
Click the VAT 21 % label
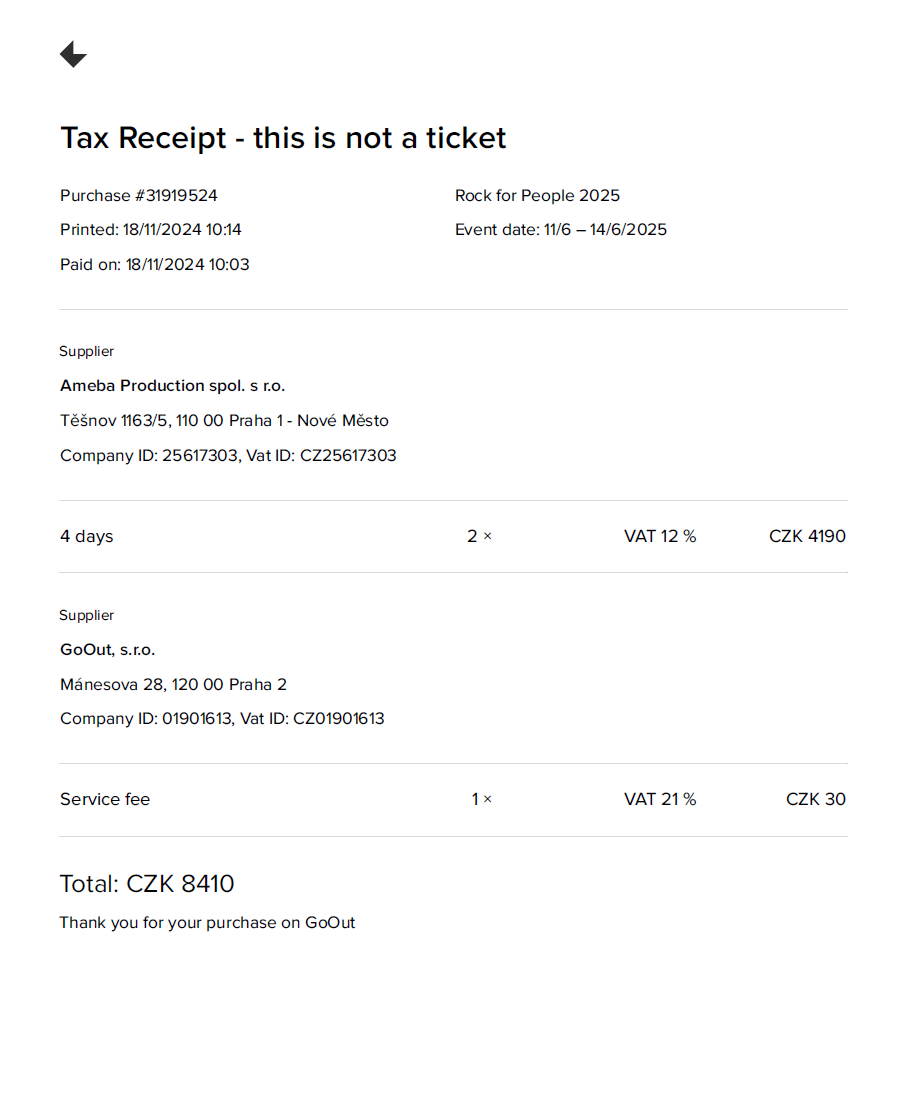click(660, 799)
